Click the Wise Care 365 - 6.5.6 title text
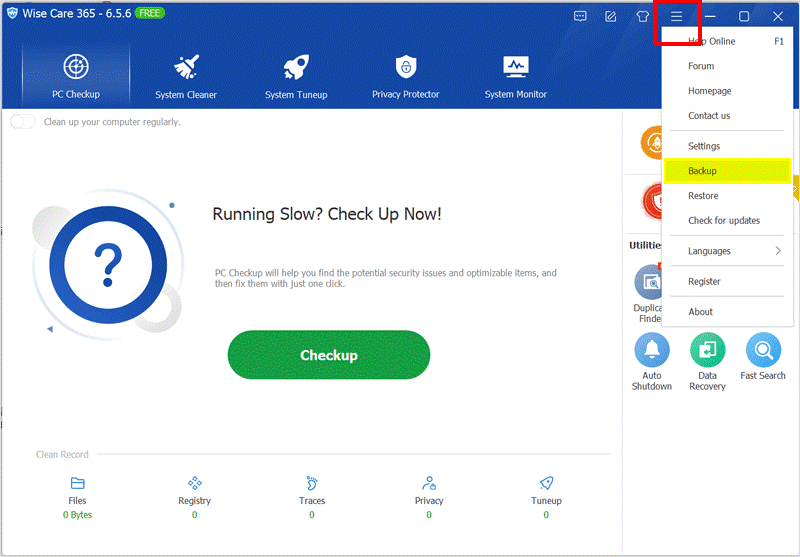Screen dimensions: 800x557 tap(77, 14)
